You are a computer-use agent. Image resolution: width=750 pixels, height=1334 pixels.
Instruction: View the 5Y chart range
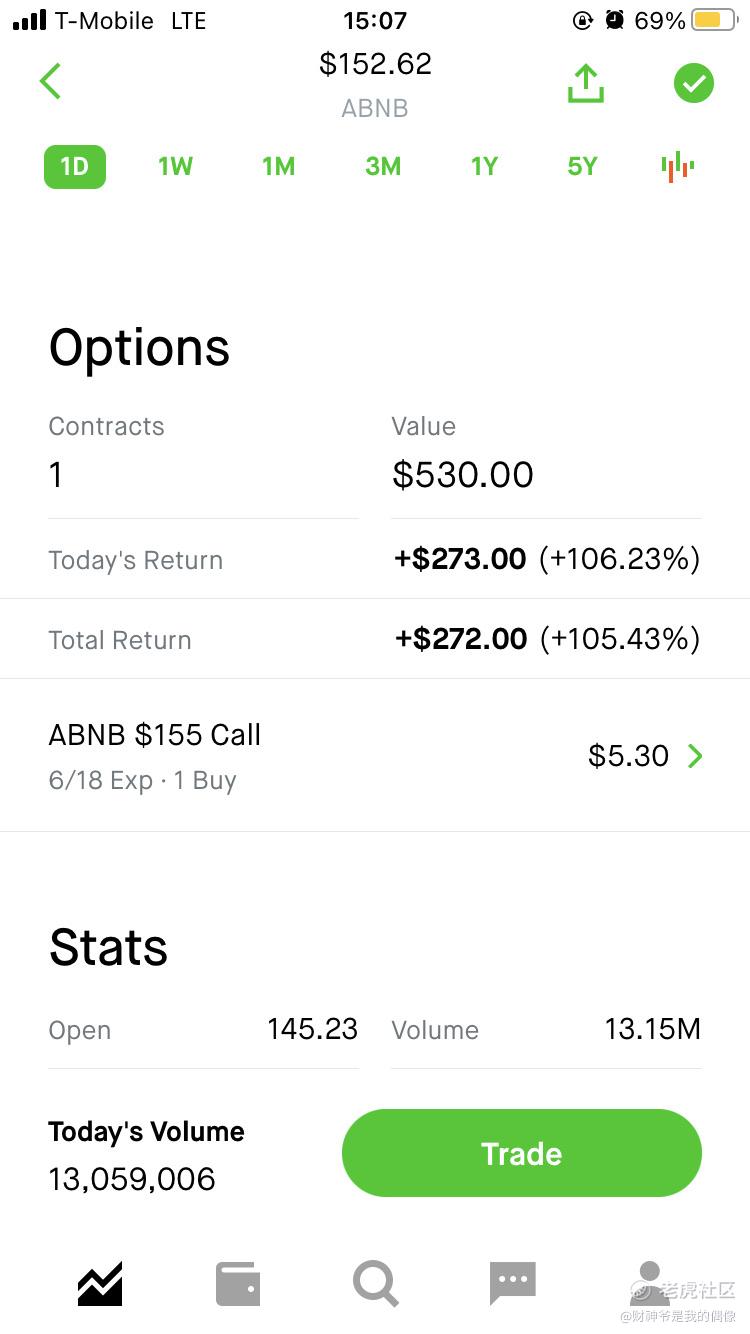[582, 167]
